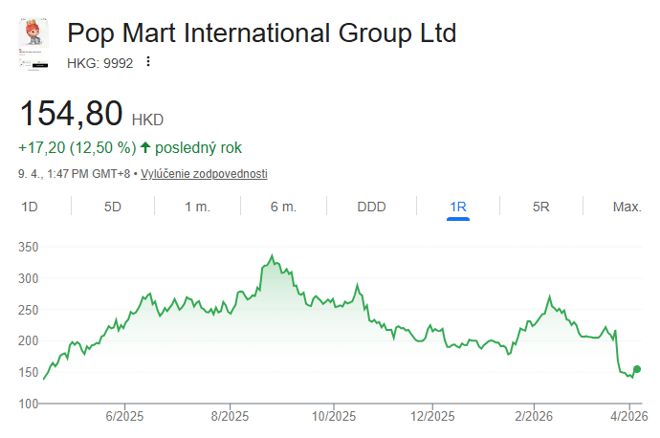Click the active 1R range tab
The width and height of the screenshot is (660, 438).
point(458,207)
